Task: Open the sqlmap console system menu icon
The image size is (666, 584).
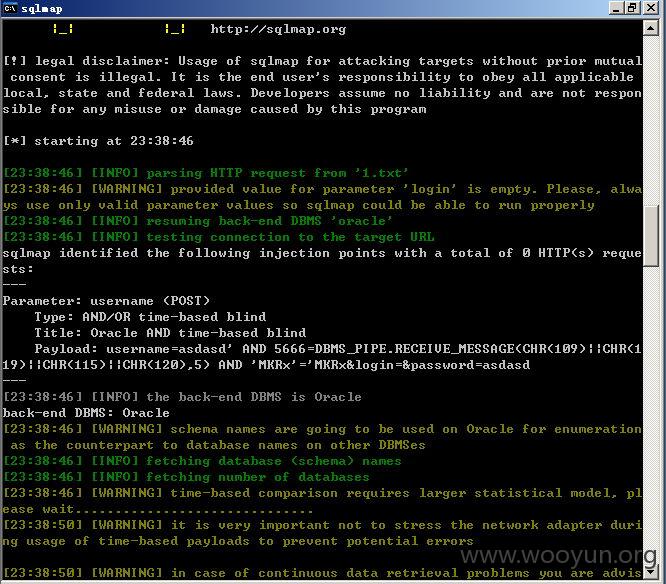Action: [x=10, y=8]
